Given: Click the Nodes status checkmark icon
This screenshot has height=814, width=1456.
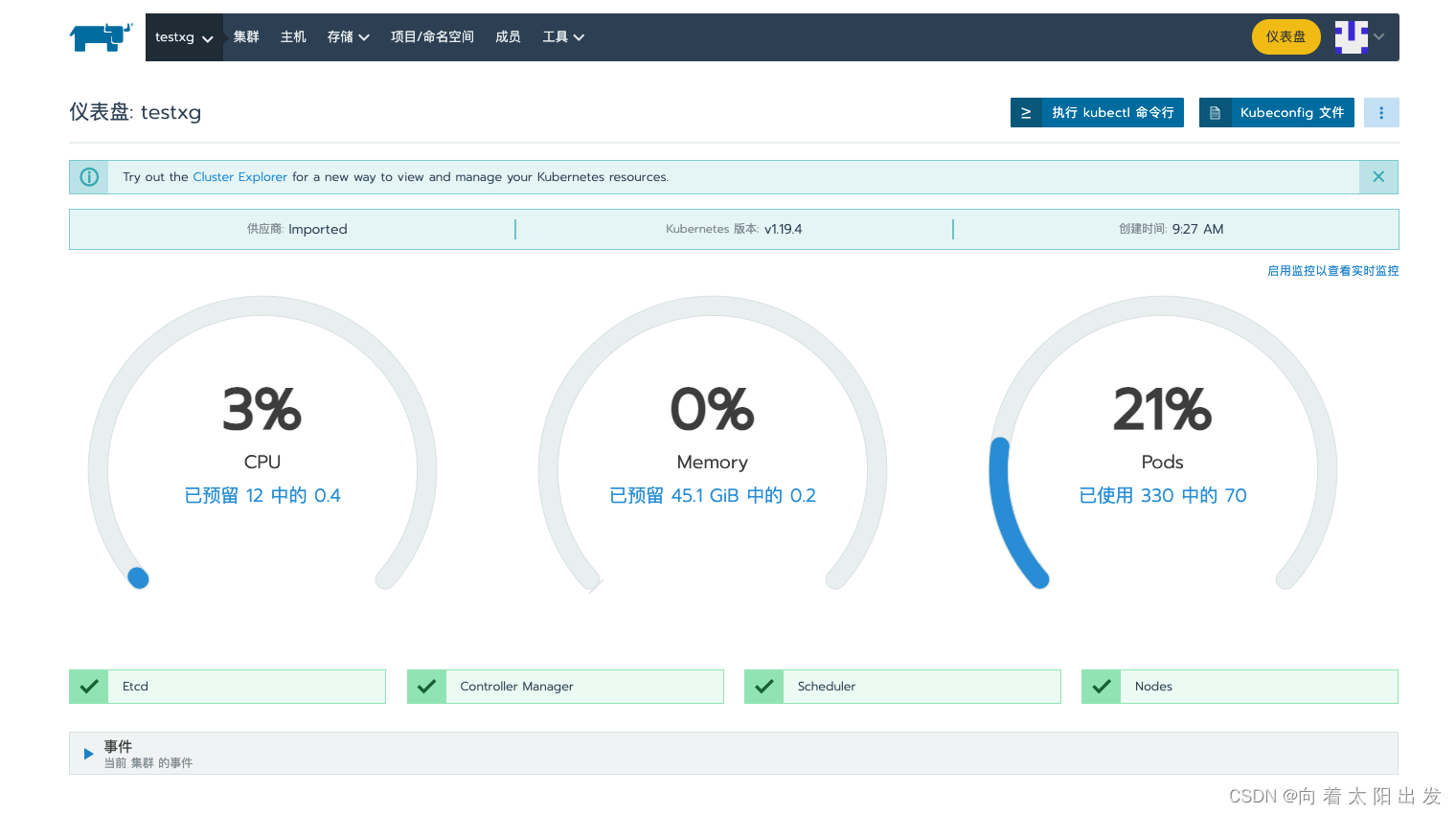Looking at the screenshot, I should pos(1102,687).
